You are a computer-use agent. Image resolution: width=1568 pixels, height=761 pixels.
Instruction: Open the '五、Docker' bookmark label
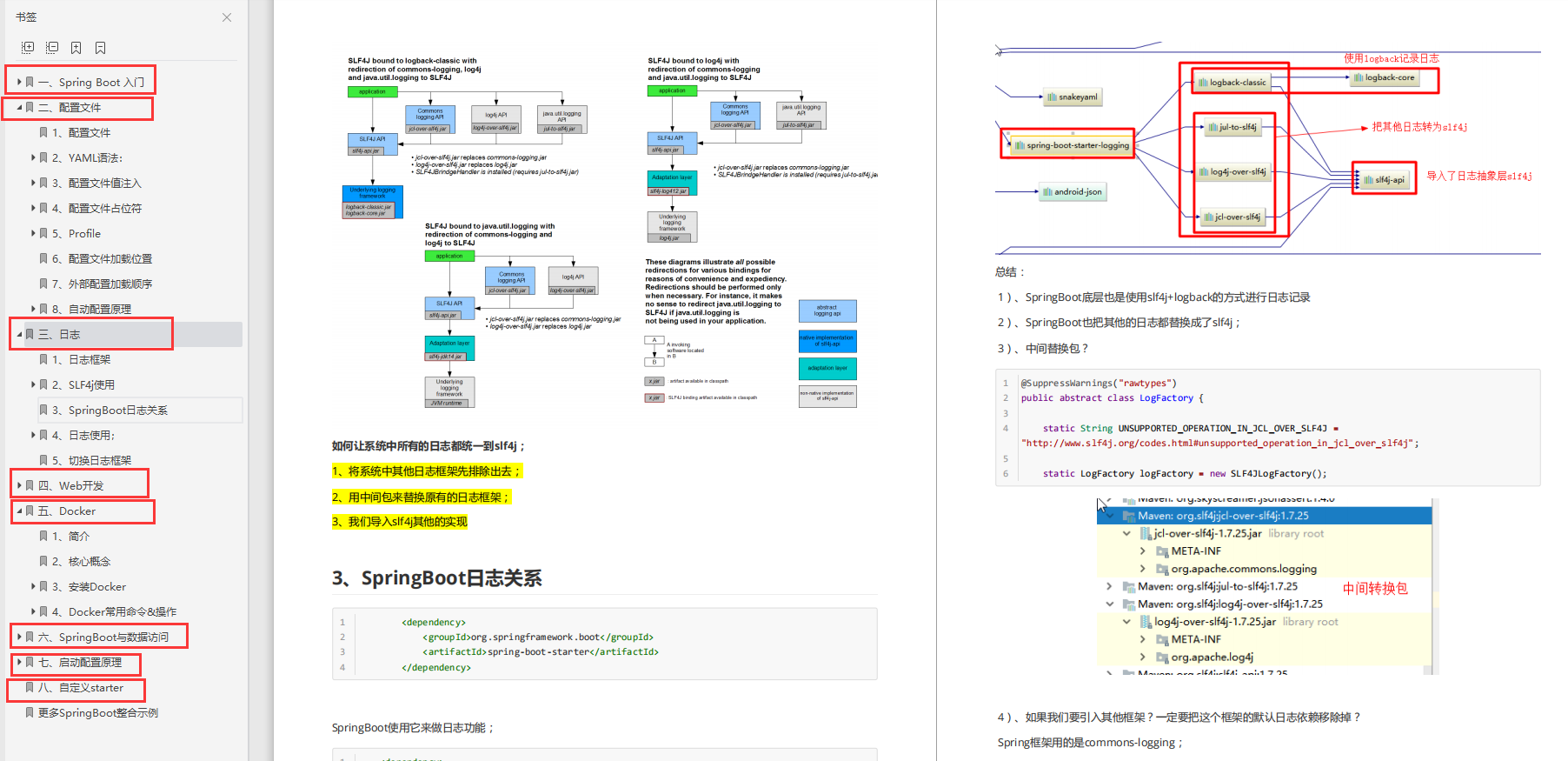click(67, 511)
